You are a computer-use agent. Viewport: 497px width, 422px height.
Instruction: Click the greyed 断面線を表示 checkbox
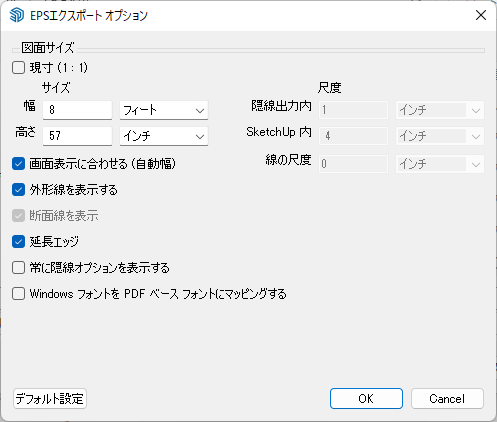click(x=18, y=216)
